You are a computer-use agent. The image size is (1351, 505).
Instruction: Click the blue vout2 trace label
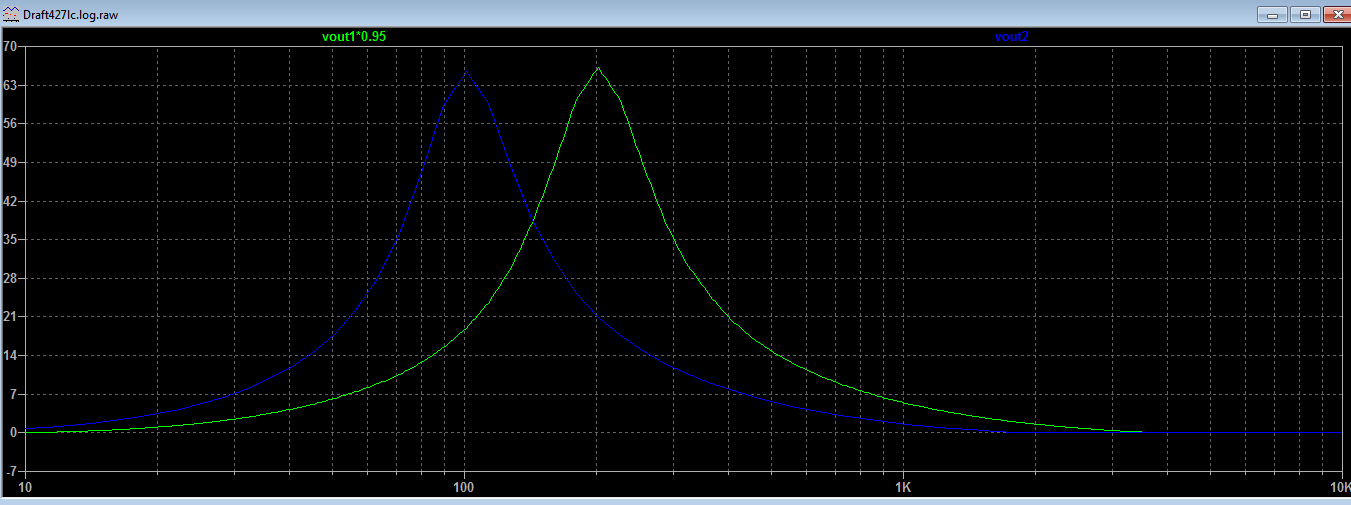pos(1011,37)
